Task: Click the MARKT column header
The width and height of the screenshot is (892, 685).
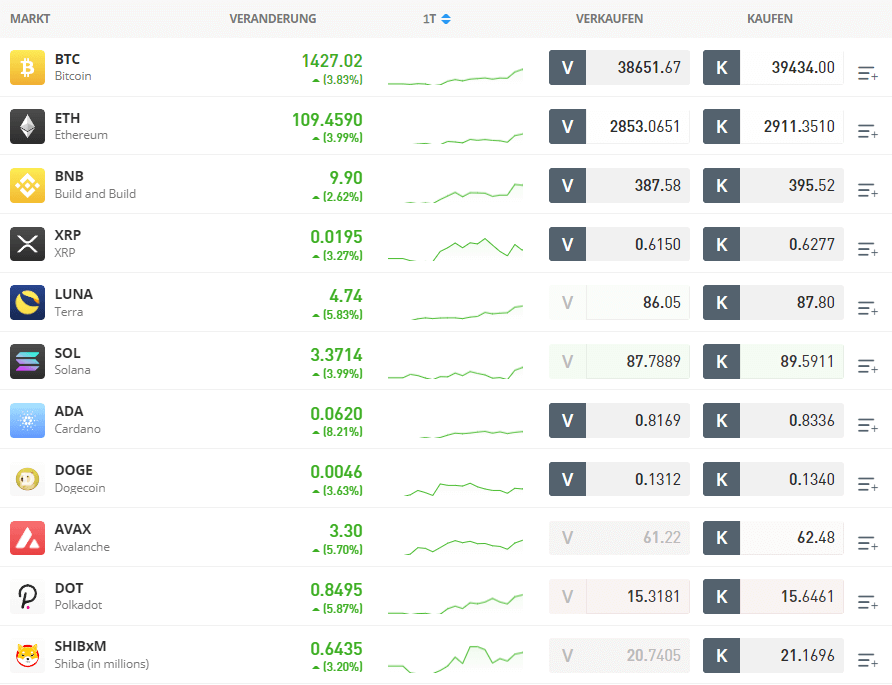Action: click(x=30, y=19)
